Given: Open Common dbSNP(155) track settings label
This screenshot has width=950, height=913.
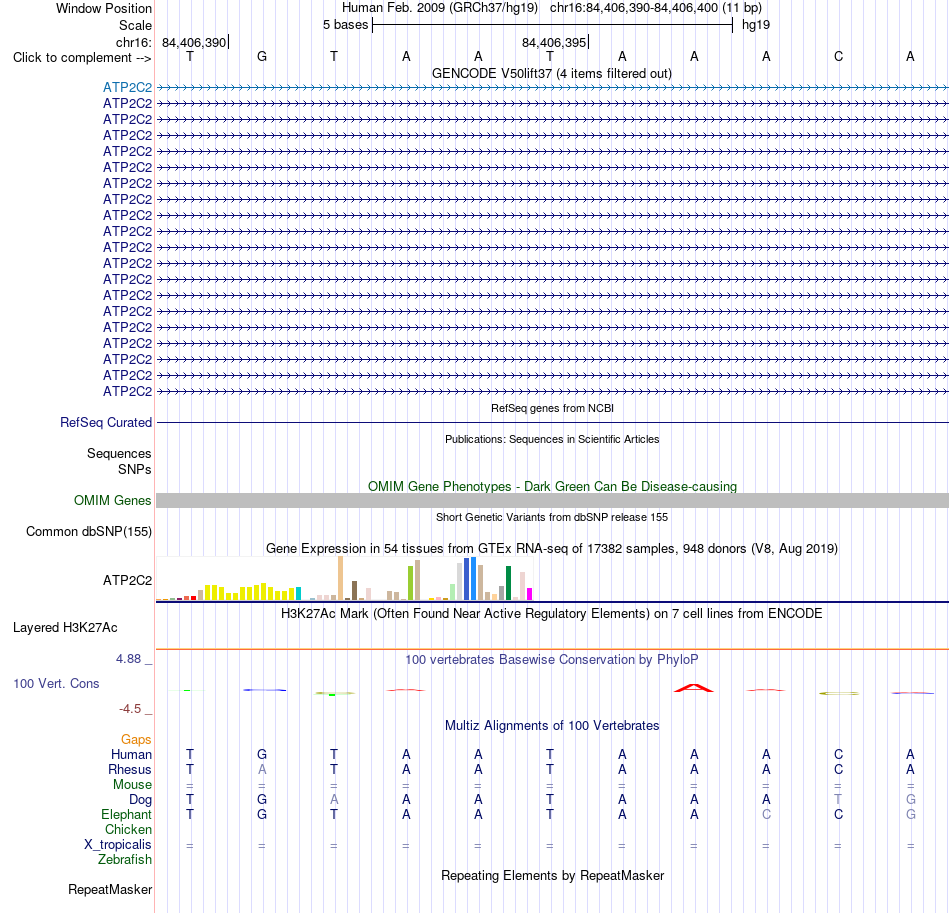Looking at the screenshot, I should (x=88, y=531).
